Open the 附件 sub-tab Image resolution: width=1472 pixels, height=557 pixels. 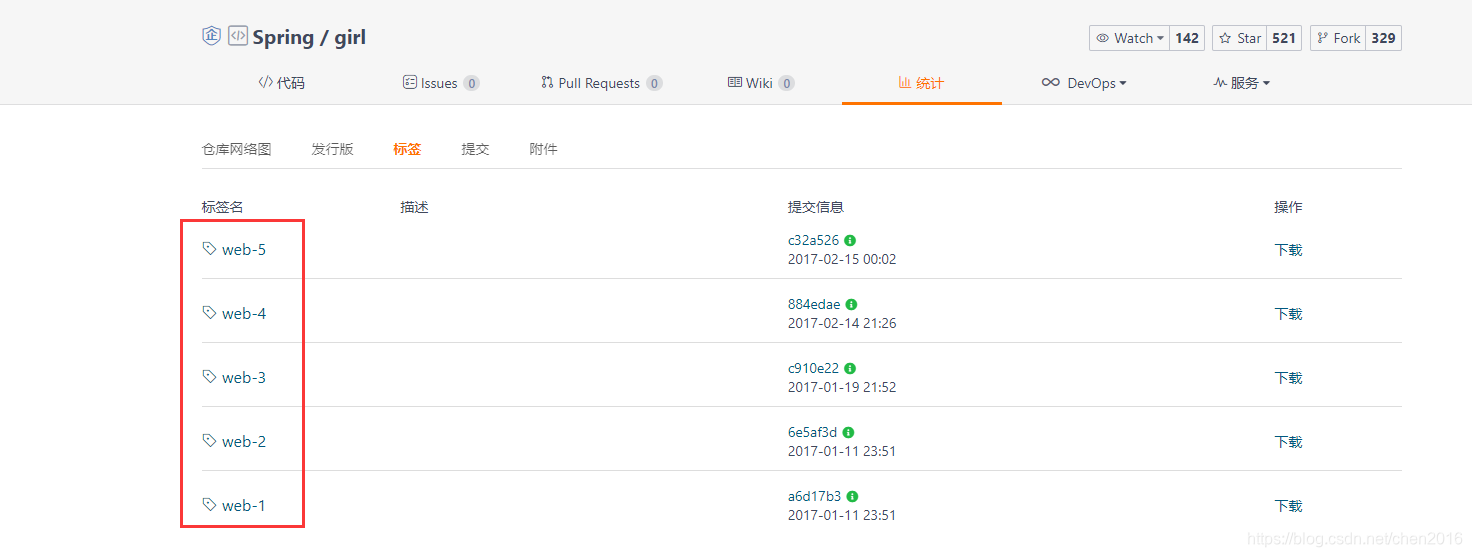(x=543, y=149)
